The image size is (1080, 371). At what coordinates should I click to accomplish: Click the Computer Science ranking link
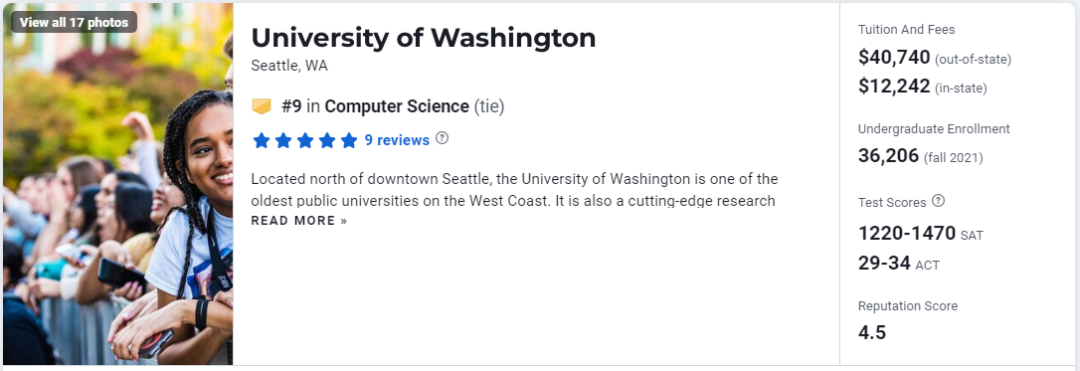[397, 107]
